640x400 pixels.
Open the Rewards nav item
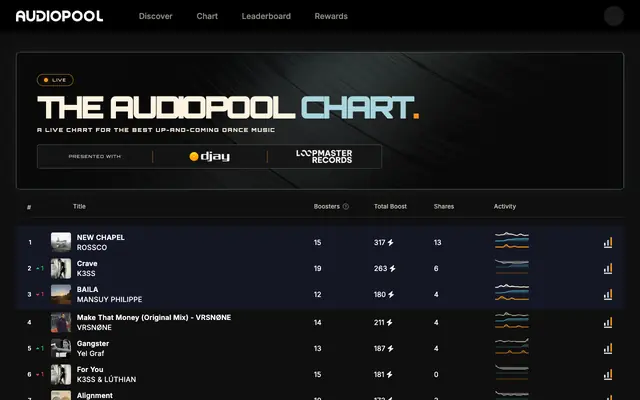[x=331, y=16]
